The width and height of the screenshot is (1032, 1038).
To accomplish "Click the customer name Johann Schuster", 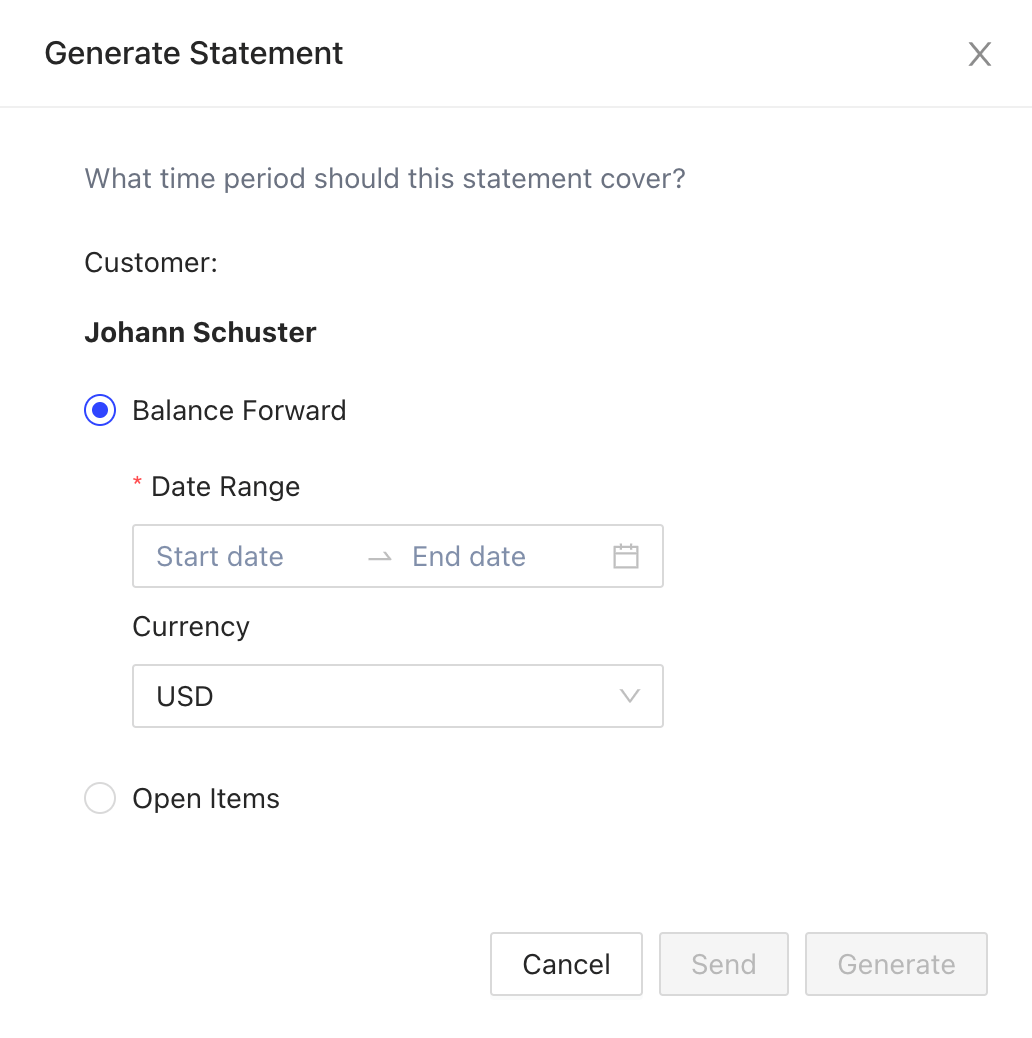I will [200, 333].
